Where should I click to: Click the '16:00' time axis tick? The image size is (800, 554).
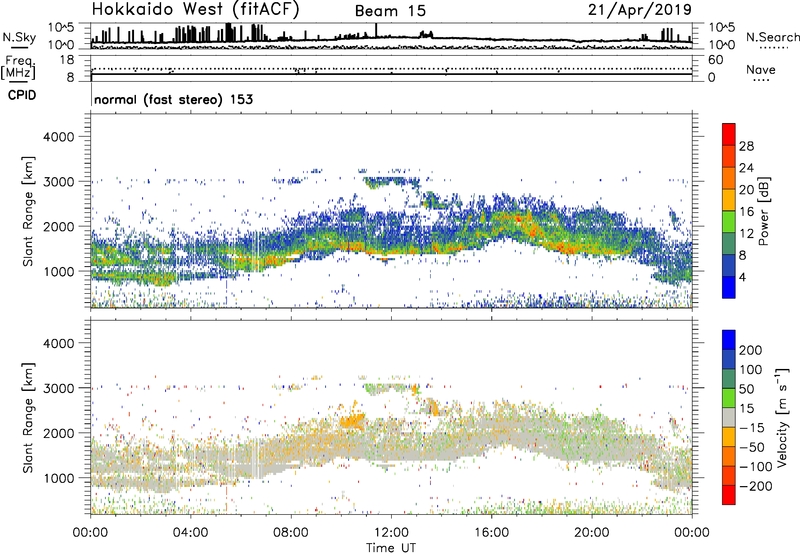tap(491, 533)
